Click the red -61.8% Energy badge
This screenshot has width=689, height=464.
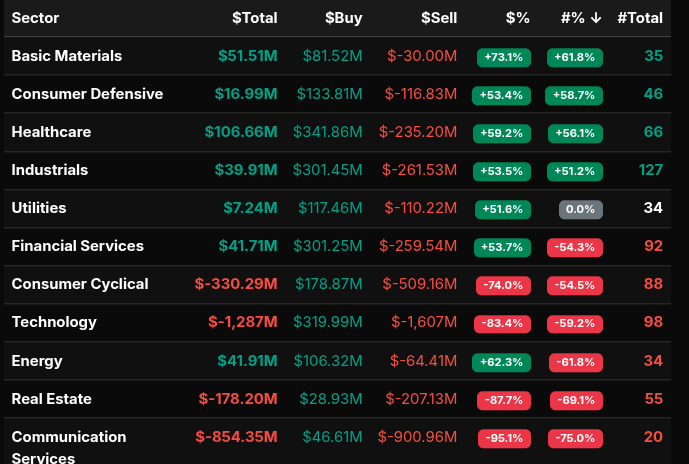pos(574,362)
